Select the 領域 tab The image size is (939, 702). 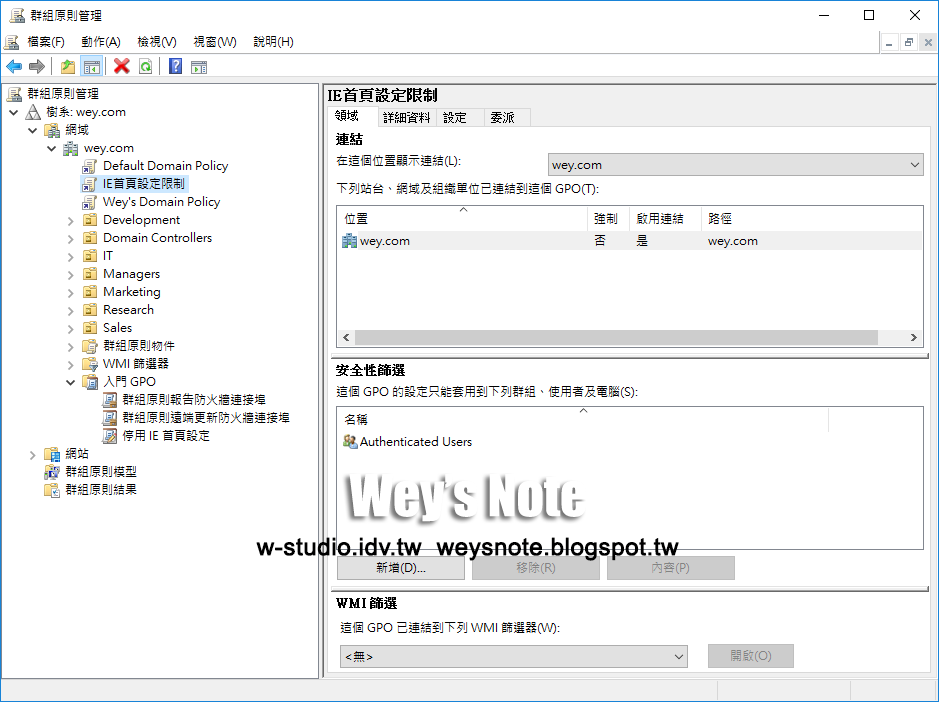tap(352, 116)
